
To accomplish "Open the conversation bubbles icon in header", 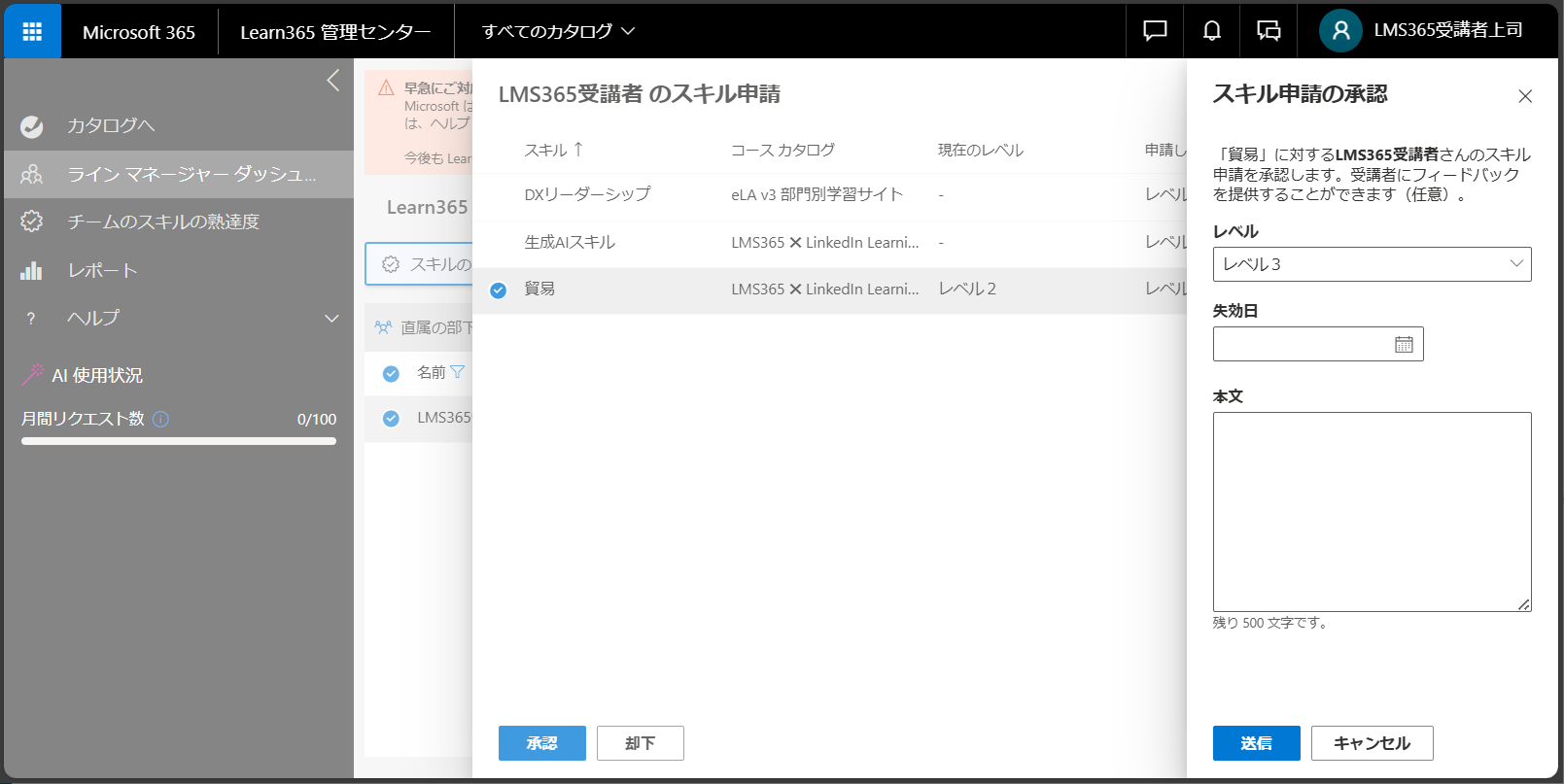I will 1269,31.
